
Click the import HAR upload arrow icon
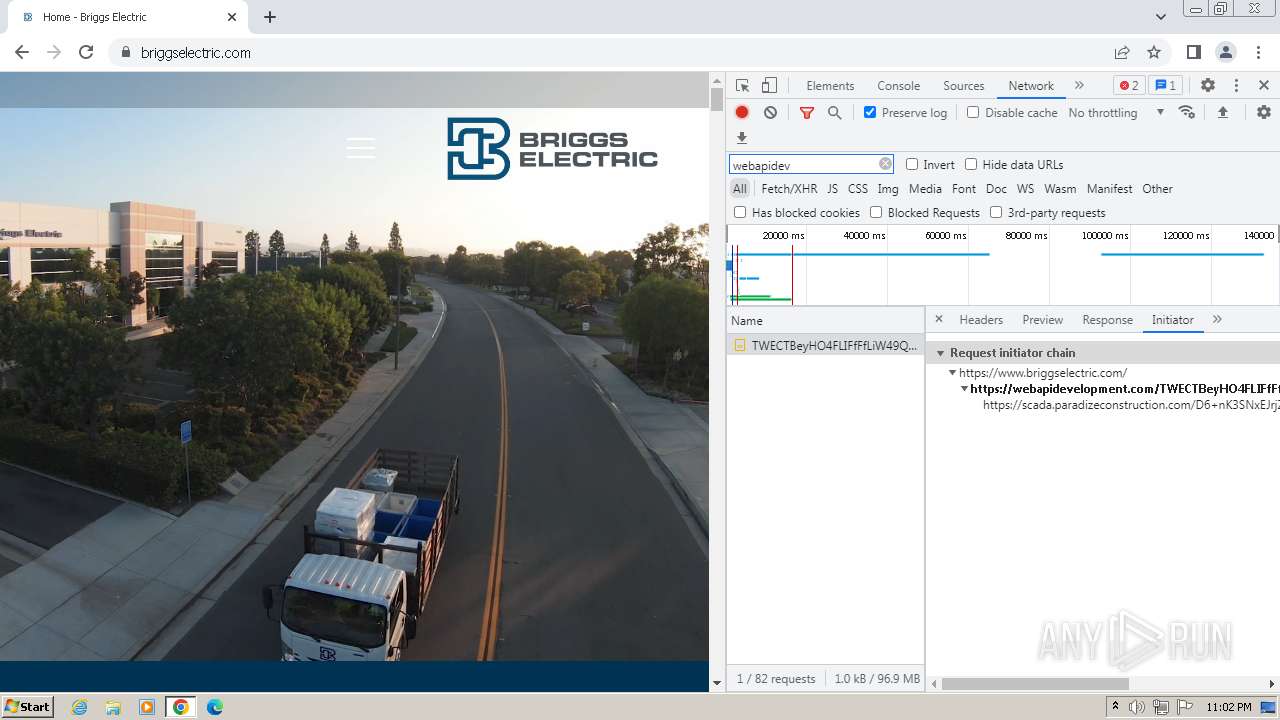(x=1222, y=113)
